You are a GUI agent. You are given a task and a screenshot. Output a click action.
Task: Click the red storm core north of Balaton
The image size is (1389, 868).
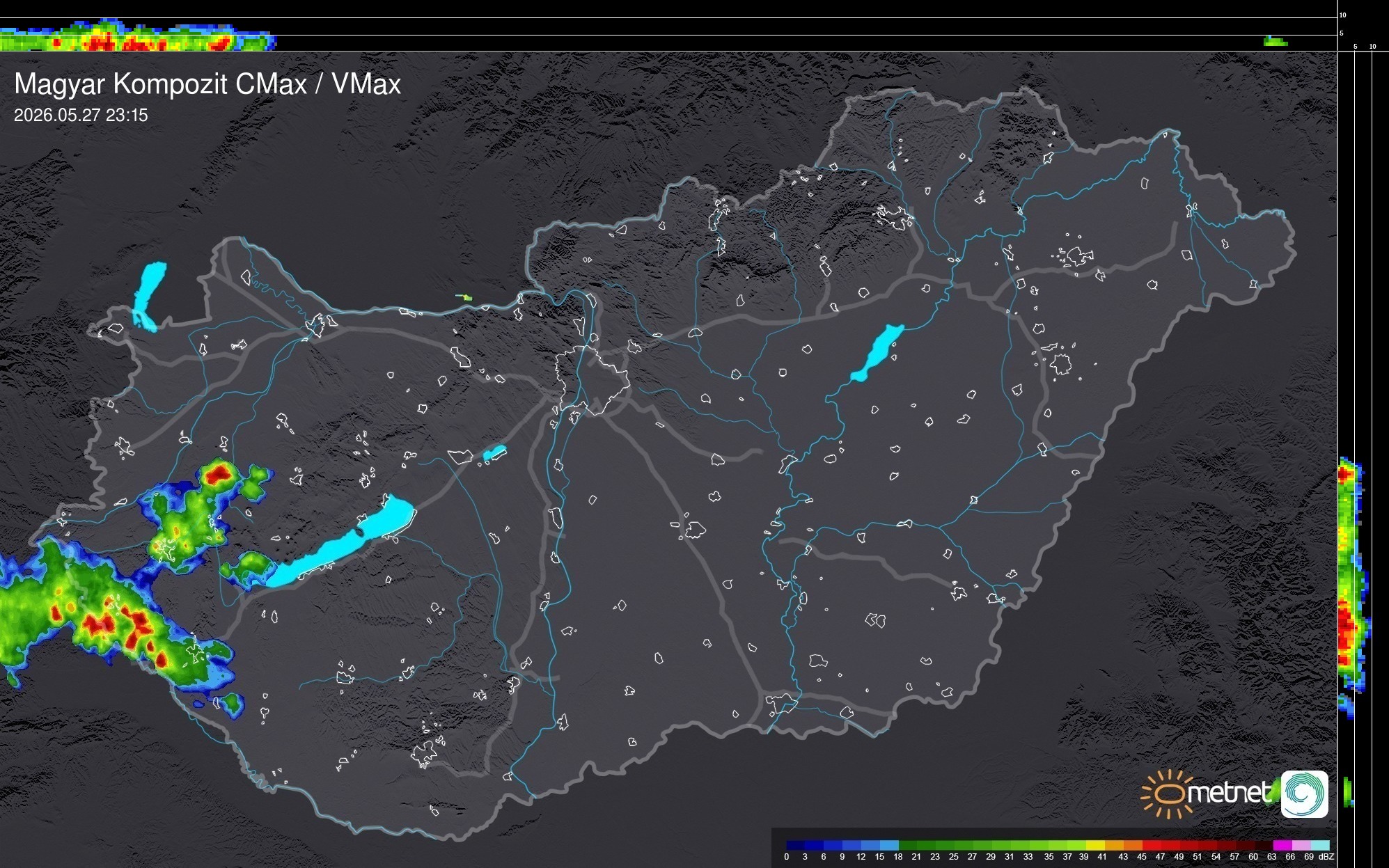[x=219, y=475]
